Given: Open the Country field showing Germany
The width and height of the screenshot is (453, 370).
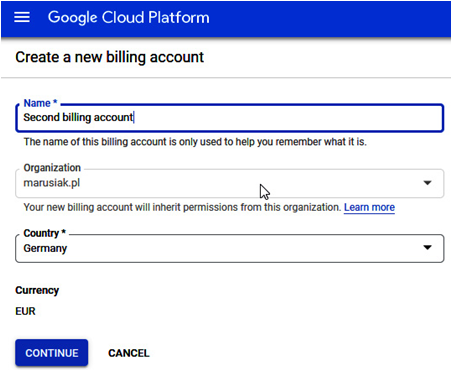Looking at the screenshot, I should point(229,249).
